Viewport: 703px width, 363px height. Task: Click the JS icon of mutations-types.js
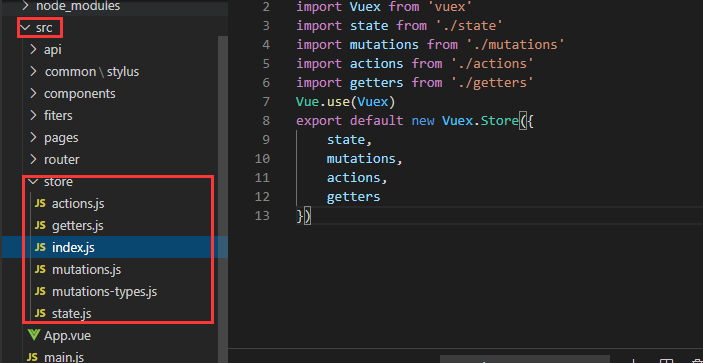40,292
